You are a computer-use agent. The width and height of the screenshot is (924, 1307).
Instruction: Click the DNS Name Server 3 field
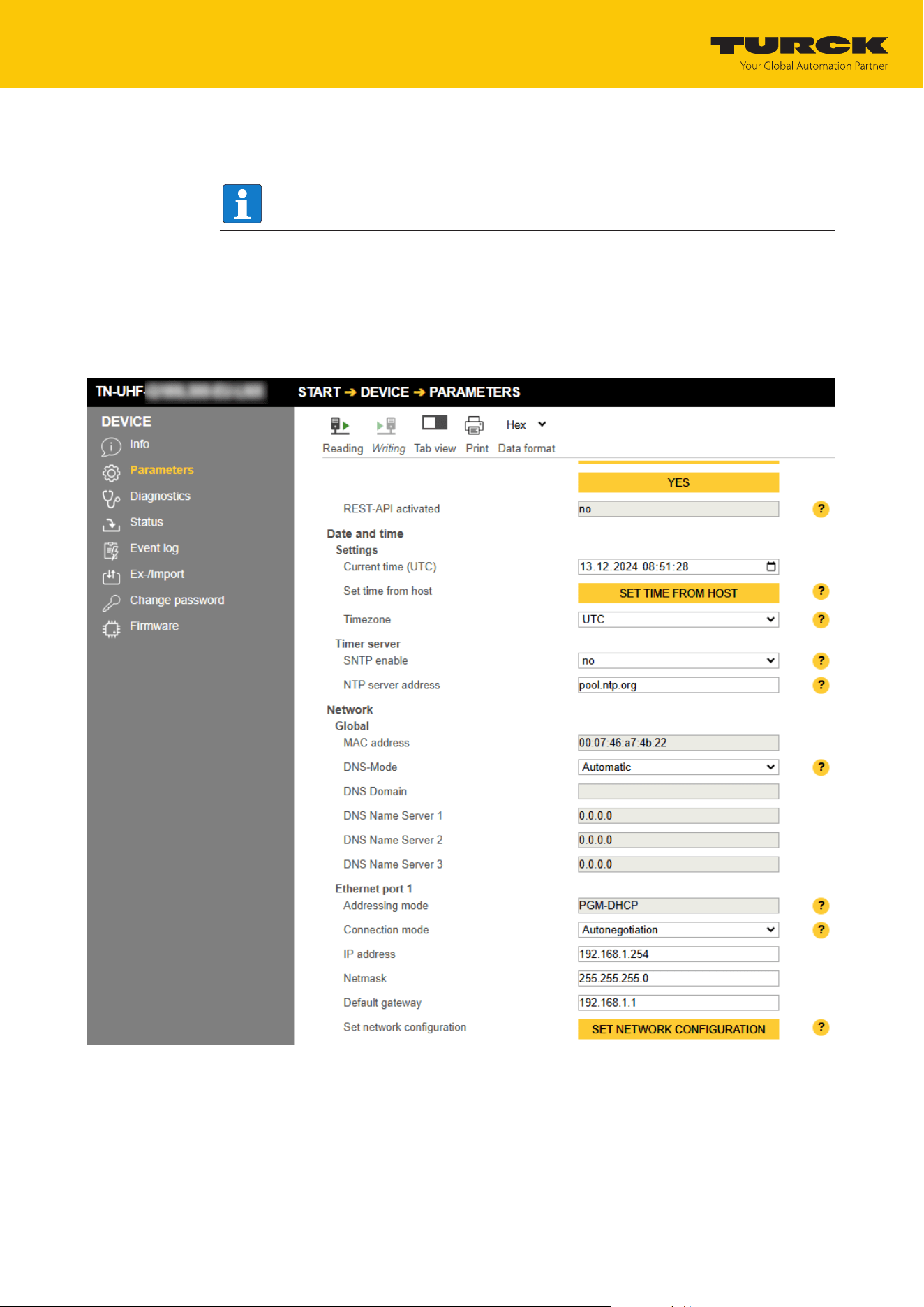(x=678, y=864)
